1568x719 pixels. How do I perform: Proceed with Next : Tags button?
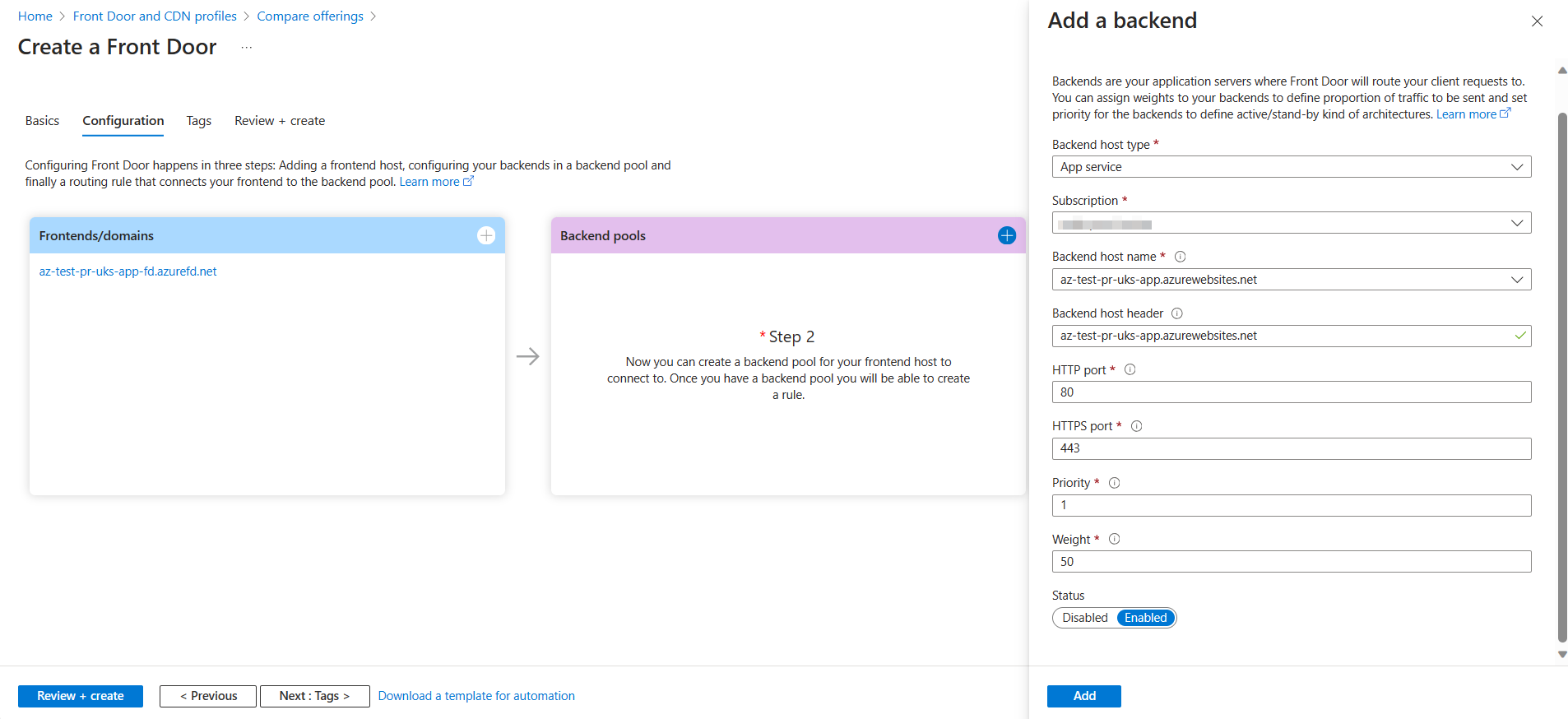click(x=314, y=696)
